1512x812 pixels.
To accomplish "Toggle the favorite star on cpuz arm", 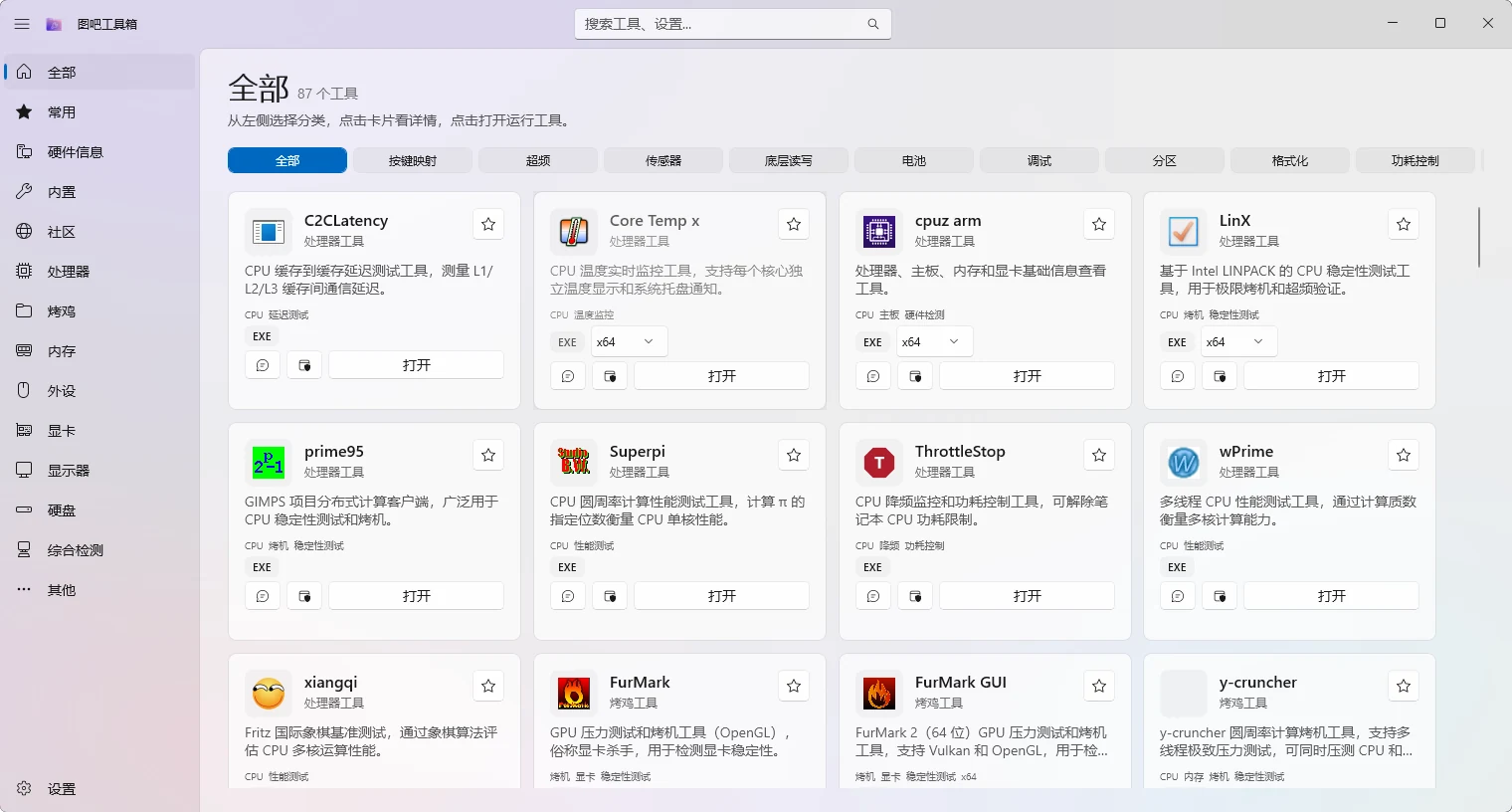I will click(x=1099, y=224).
